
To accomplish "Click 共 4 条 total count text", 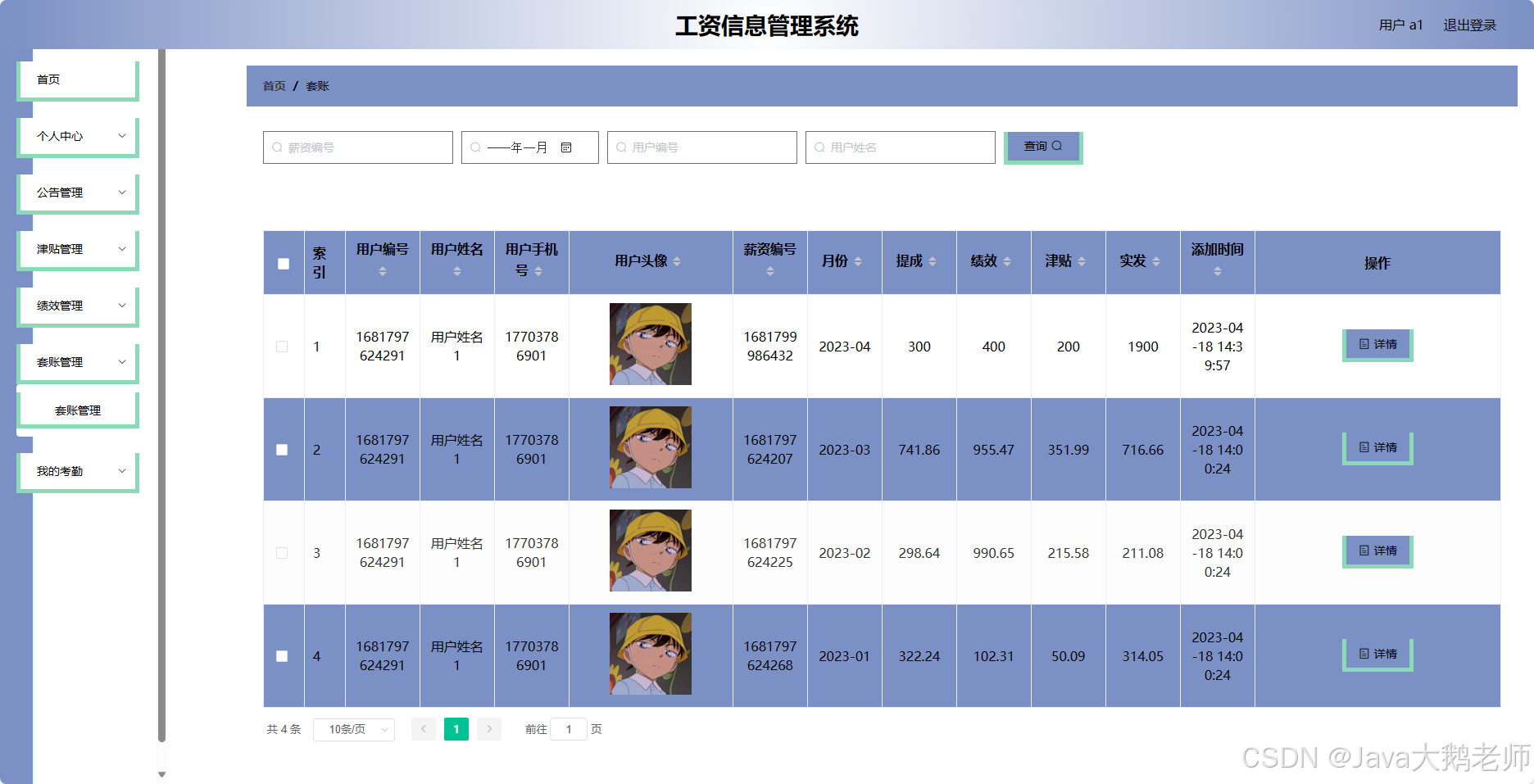I will [284, 729].
